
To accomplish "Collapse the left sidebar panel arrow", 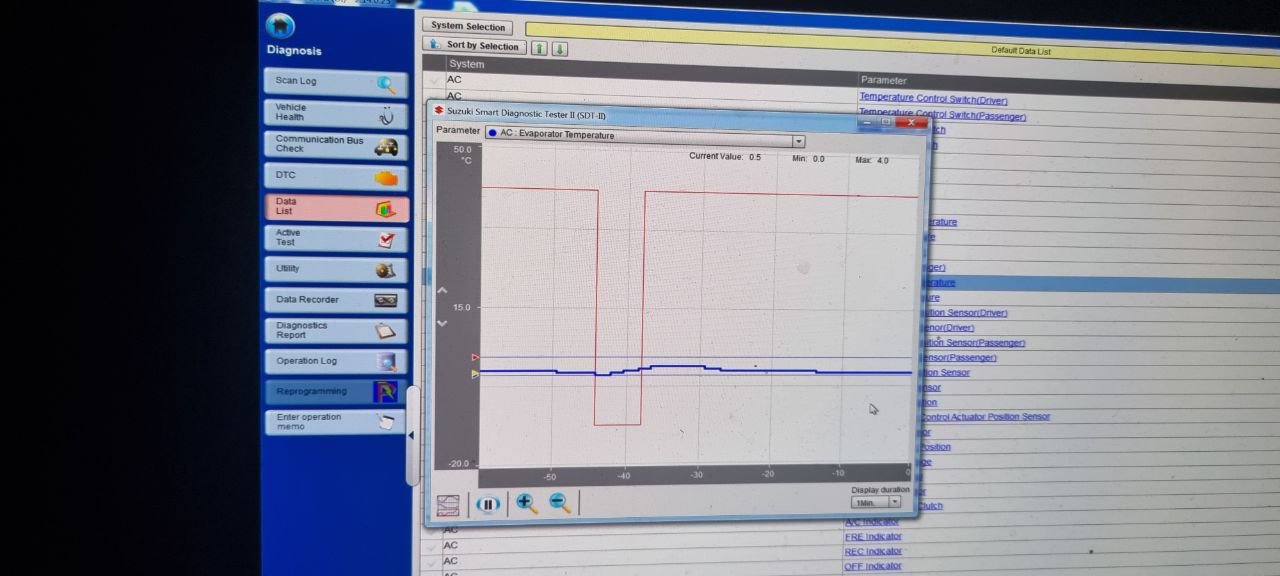I will coord(411,435).
